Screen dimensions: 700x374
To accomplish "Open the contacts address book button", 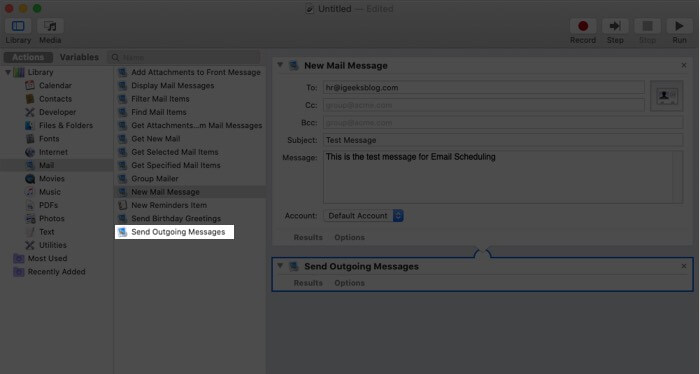I will click(667, 96).
